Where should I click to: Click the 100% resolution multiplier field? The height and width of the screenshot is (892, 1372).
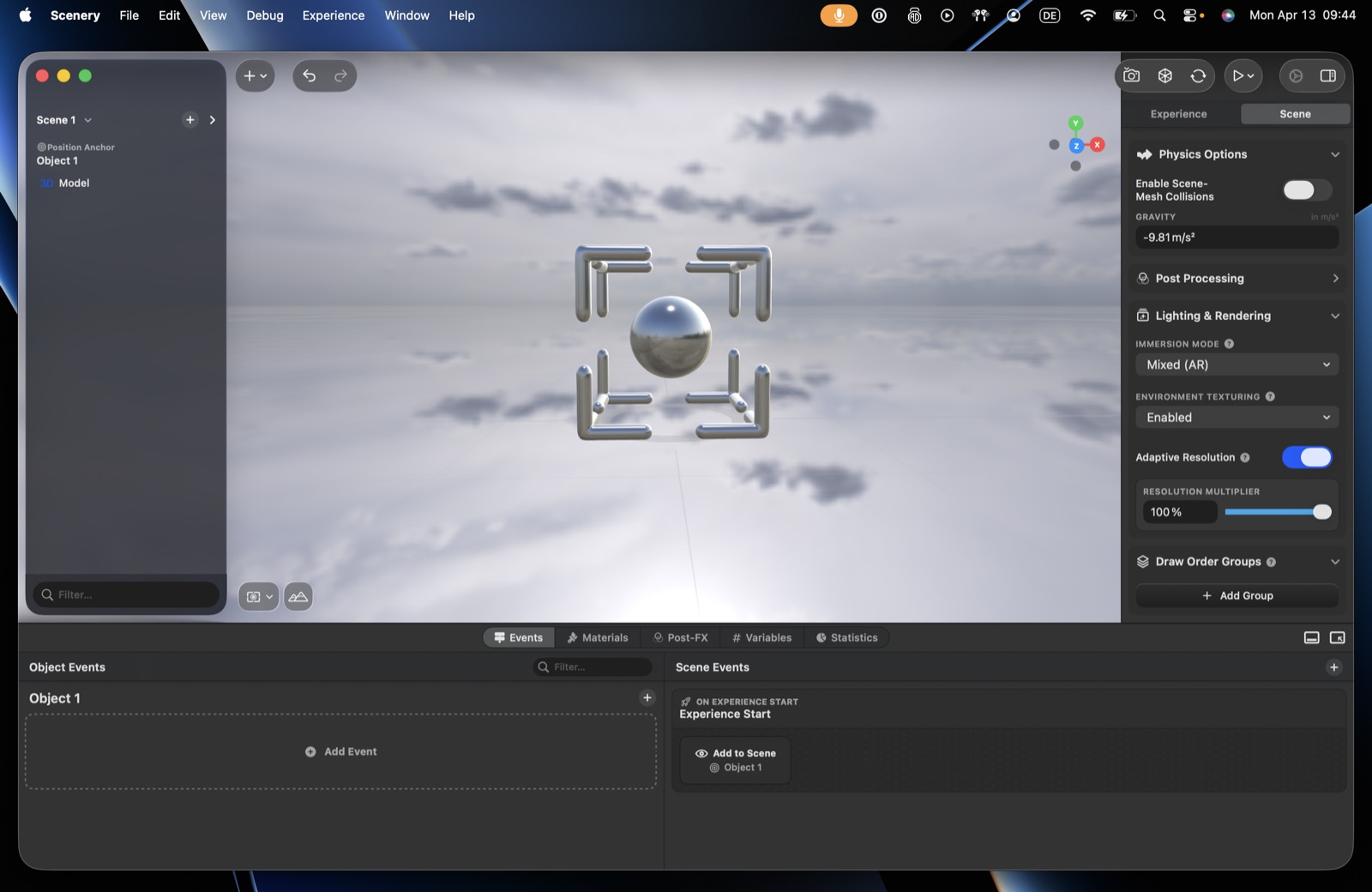1179,512
